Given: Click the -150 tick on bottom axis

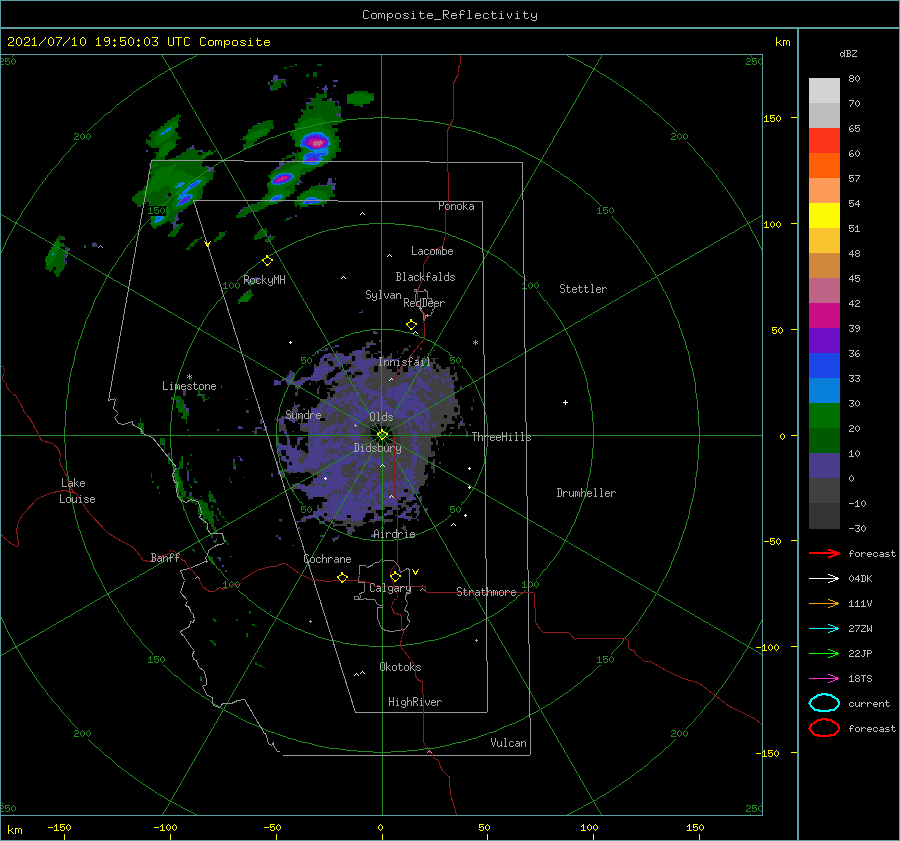Looking at the screenshot, I should click(59, 827).
